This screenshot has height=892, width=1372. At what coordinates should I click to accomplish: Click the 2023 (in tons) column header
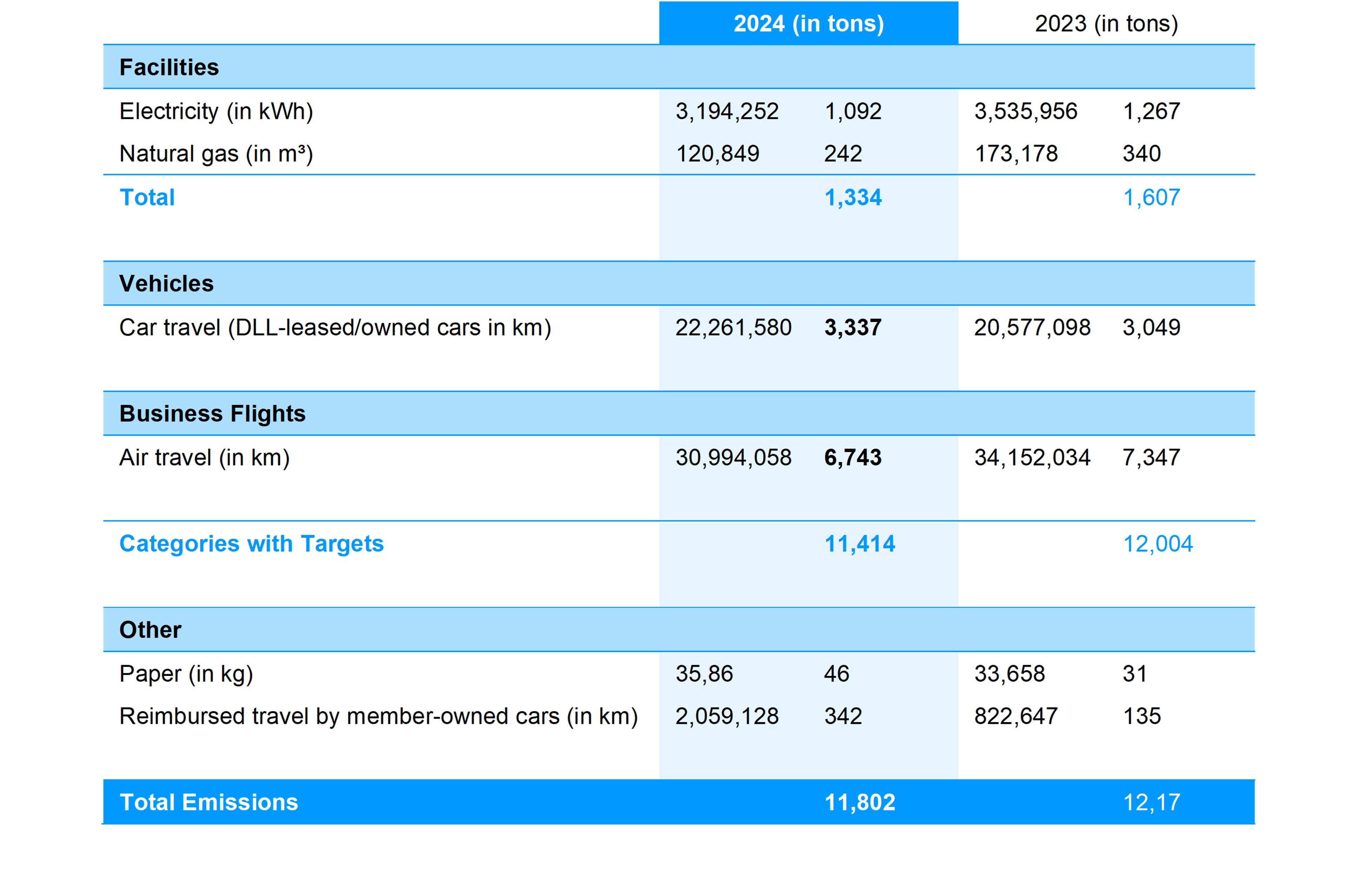(1106, 24)
